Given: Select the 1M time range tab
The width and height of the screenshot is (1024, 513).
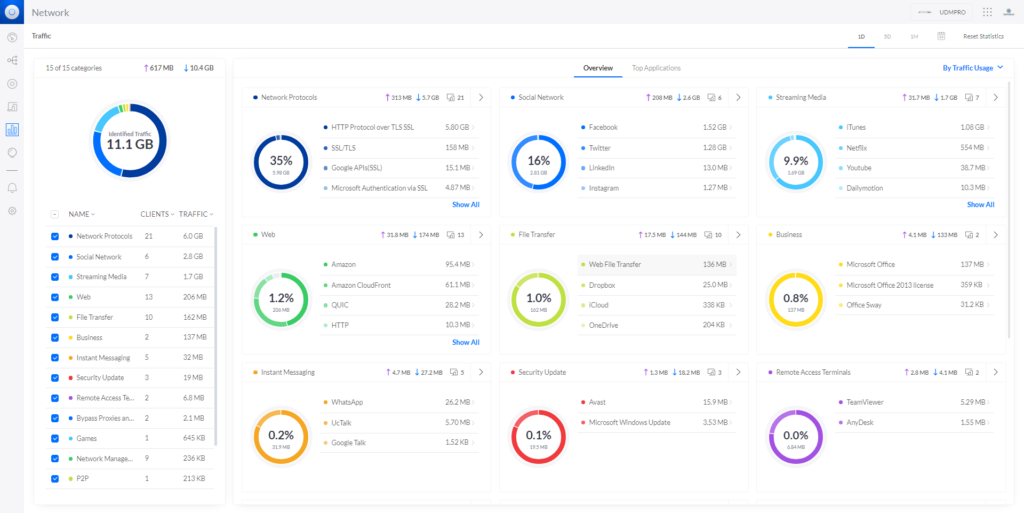Looking at the screenshot, I should pos(914,36).
